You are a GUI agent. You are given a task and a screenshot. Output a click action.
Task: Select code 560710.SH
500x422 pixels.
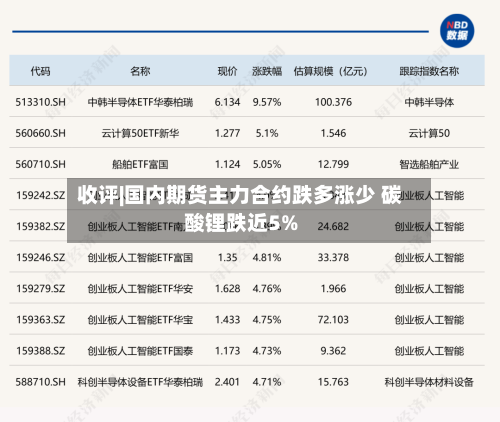40,164
